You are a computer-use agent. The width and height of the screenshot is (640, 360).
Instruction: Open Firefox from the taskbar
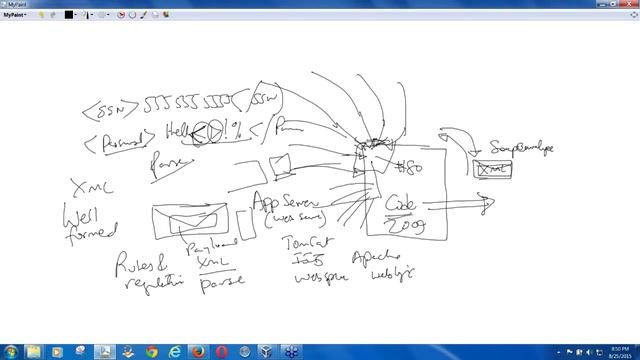coord(198,352)
